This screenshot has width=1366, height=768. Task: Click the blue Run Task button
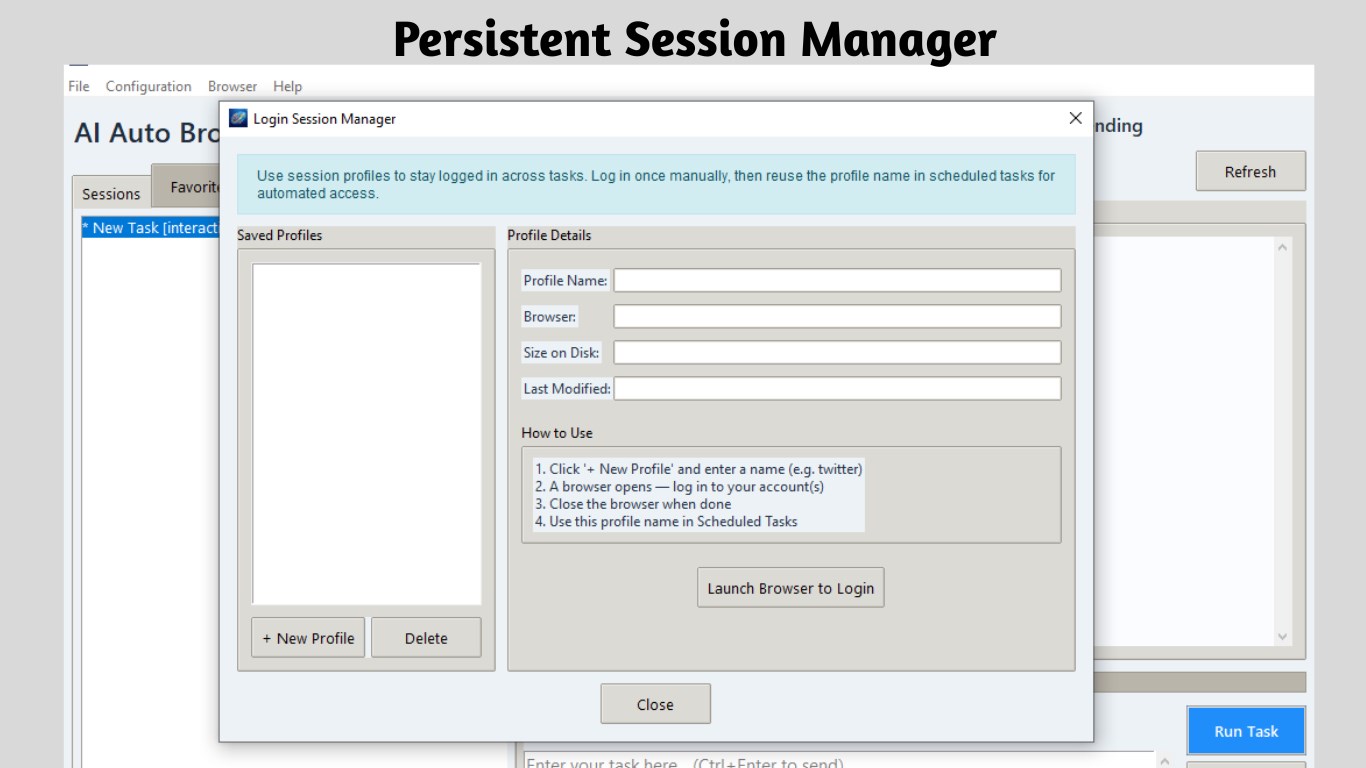coord(1246,731)
